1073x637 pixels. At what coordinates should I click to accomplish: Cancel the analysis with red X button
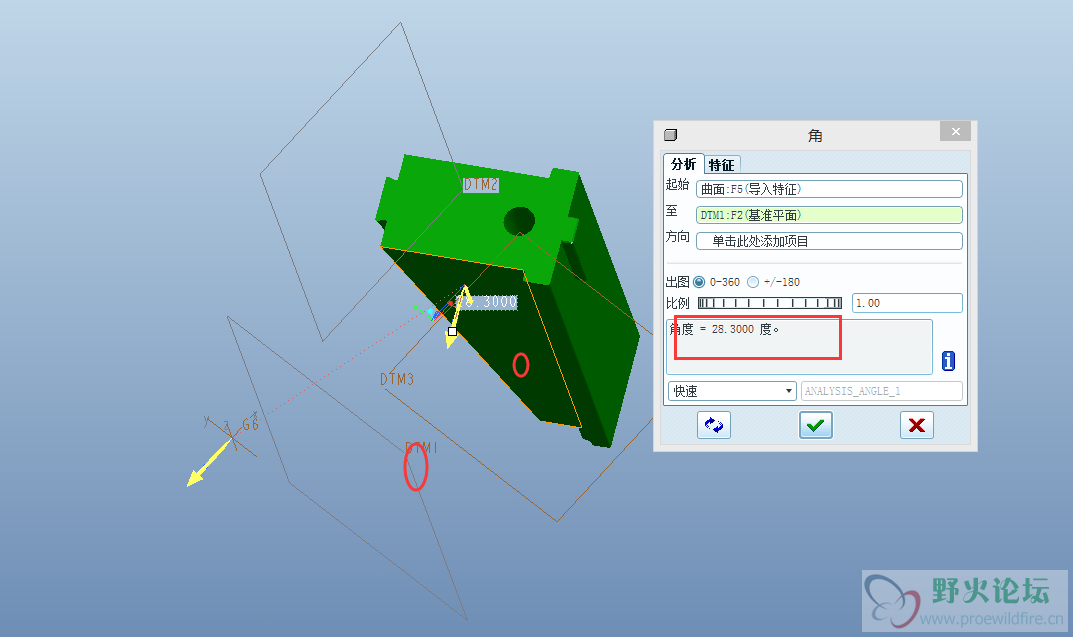click(916, 425)
